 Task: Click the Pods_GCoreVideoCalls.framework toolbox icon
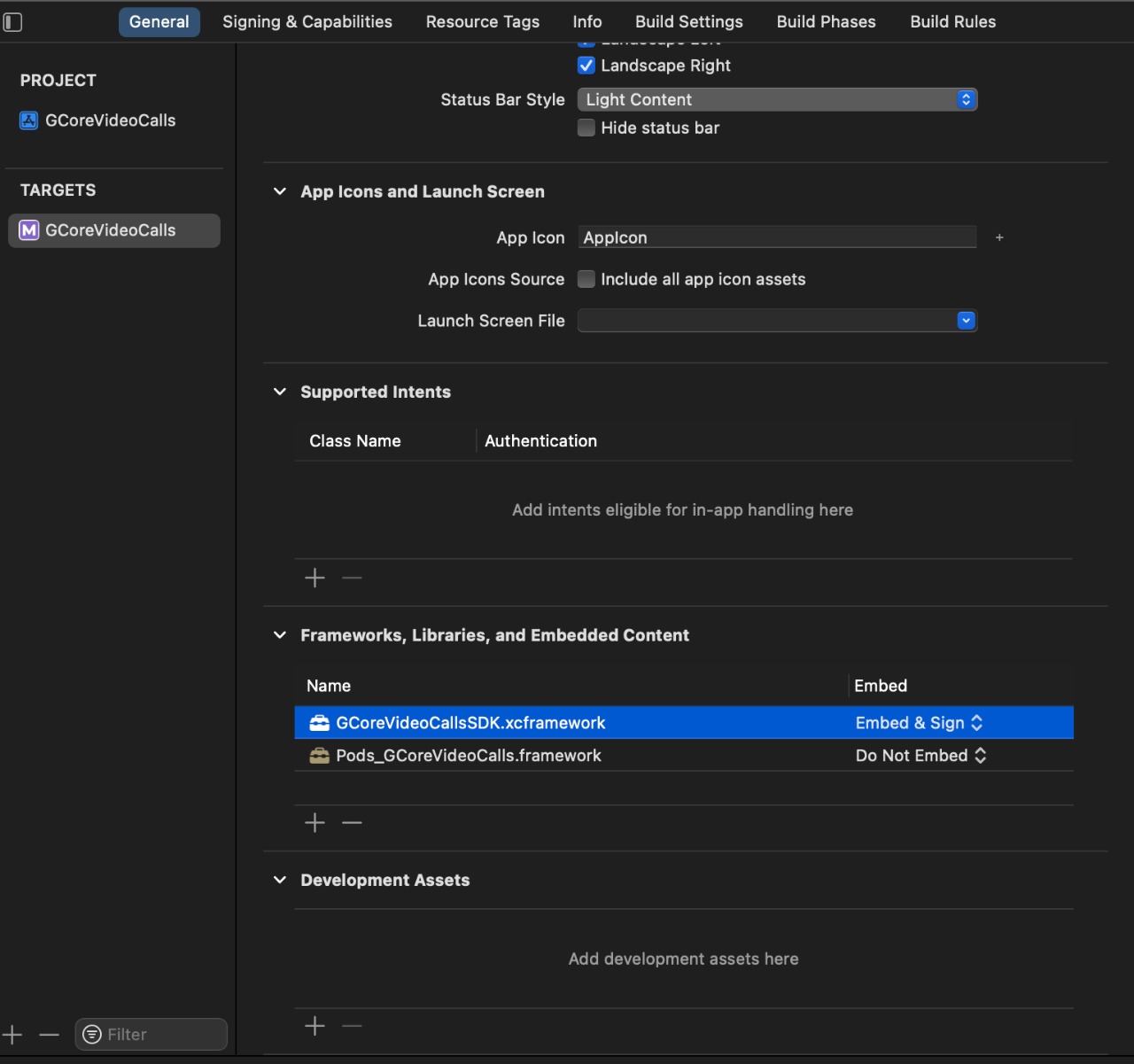320,756
